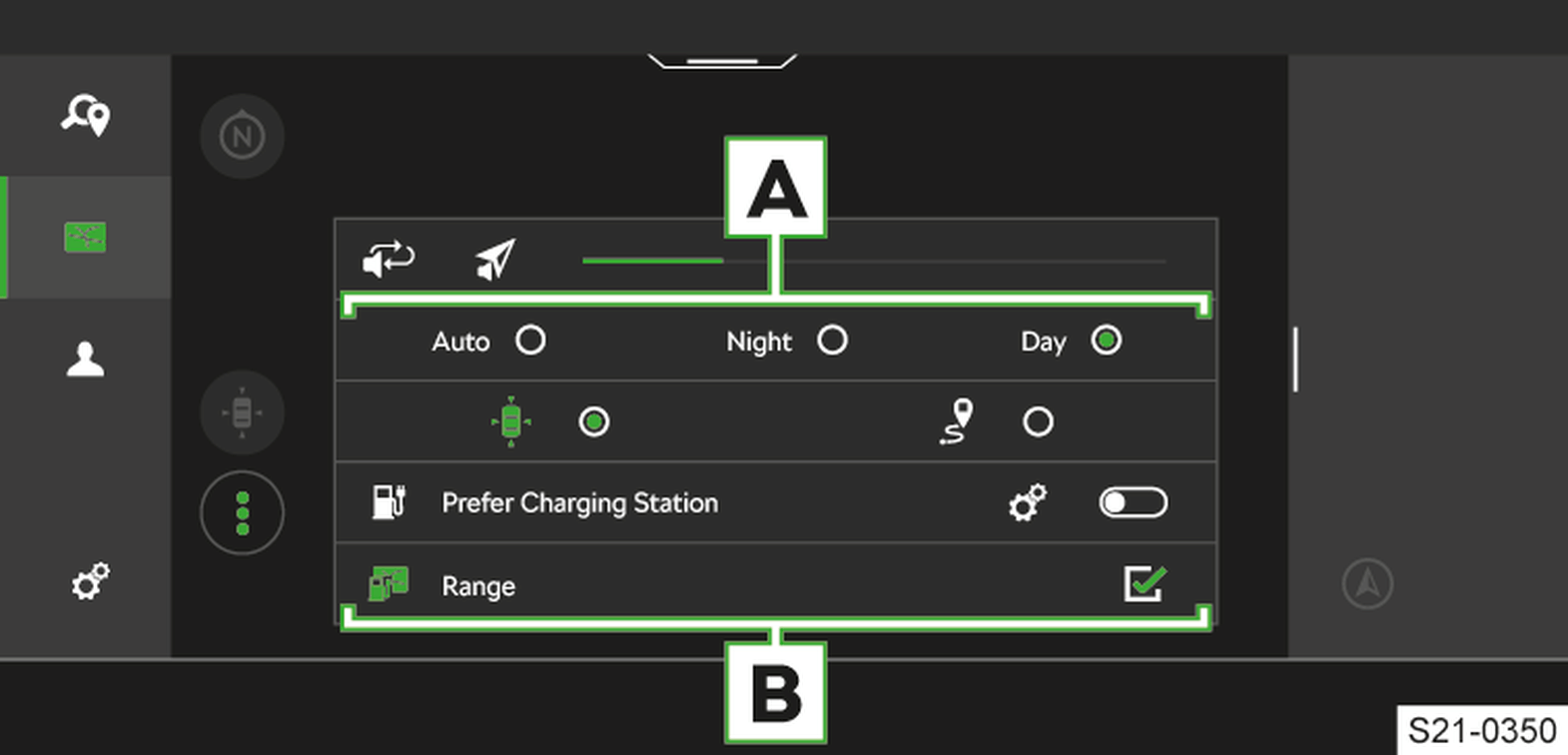Select the Day map mode radio button

1106,341
